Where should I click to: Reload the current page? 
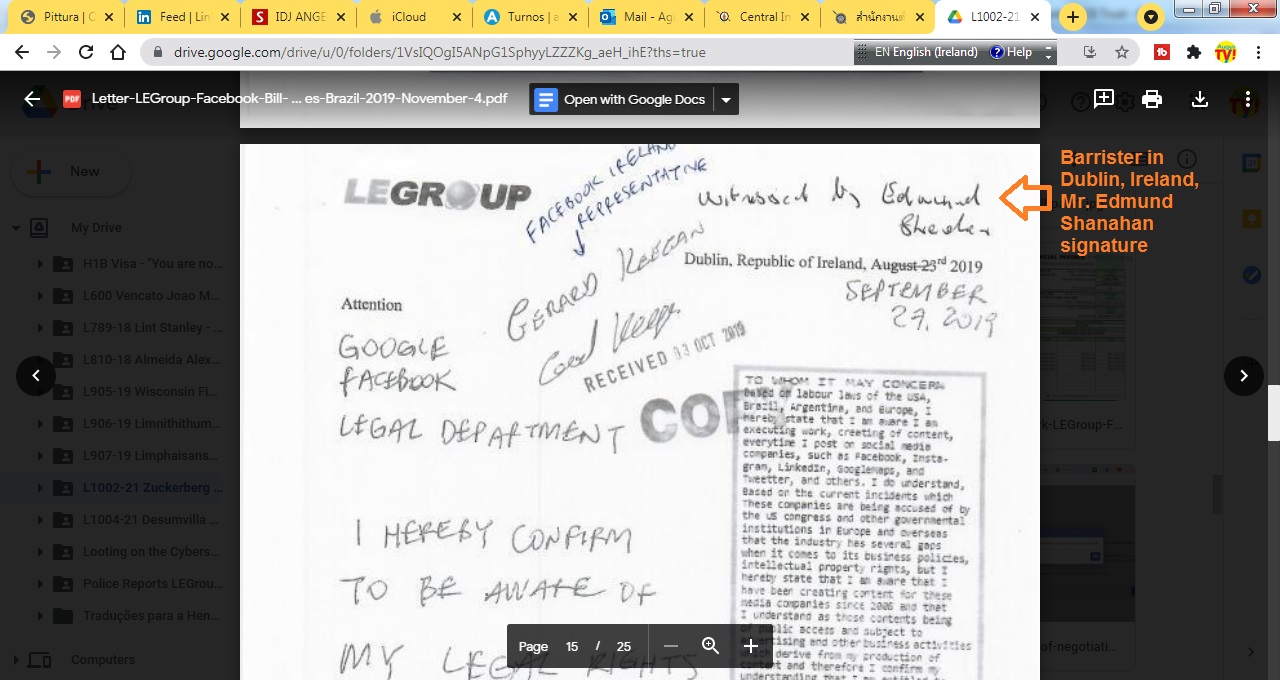tap(86, 52)
